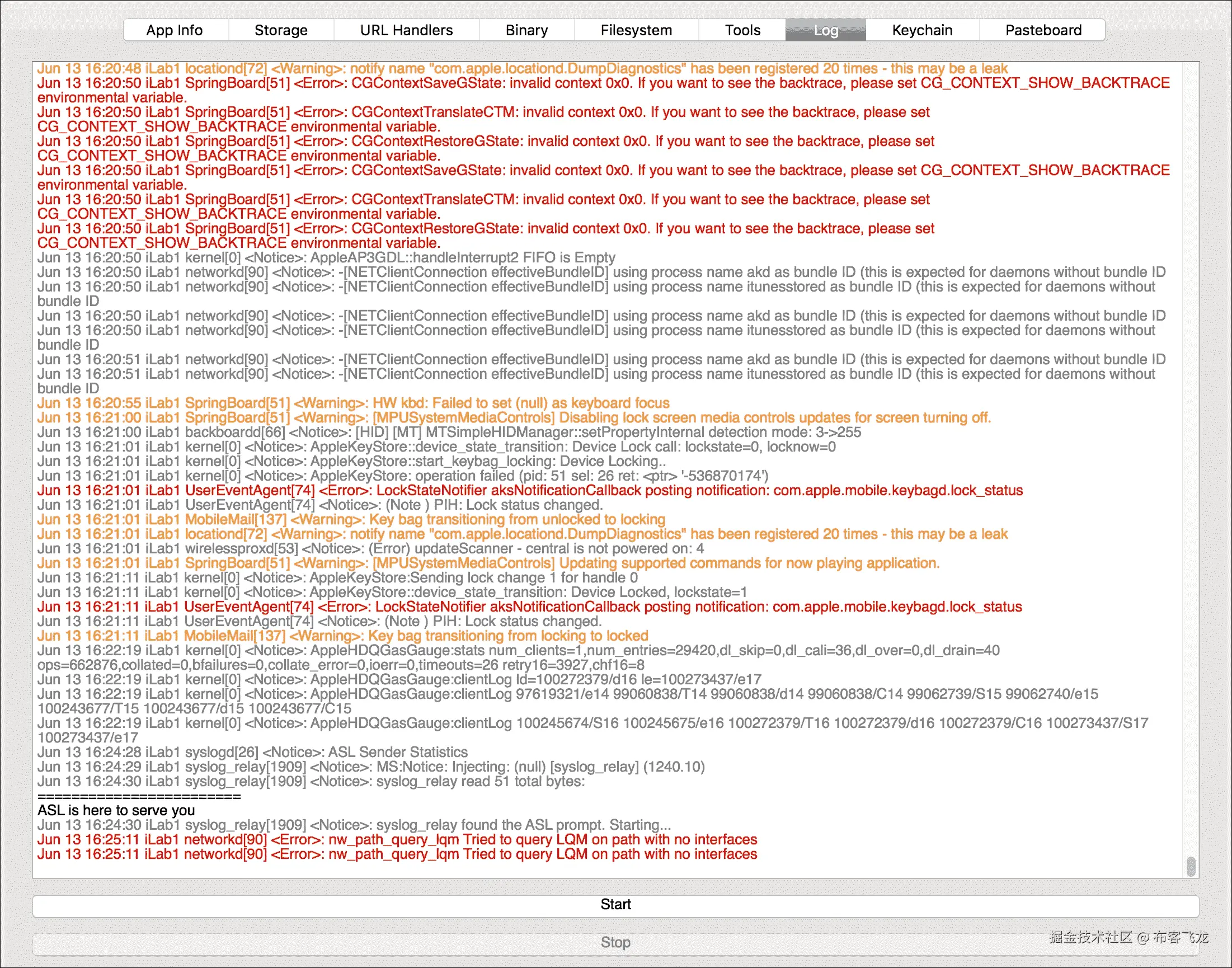Open the Filesystem tab
Viewport: 1232px width, 968px height.
636,30
